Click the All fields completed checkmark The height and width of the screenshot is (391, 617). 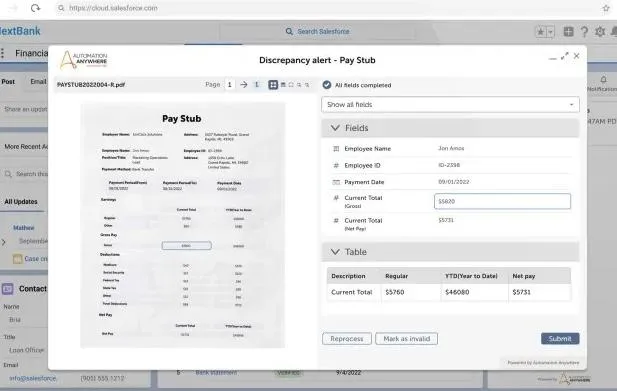coord(327,85)
